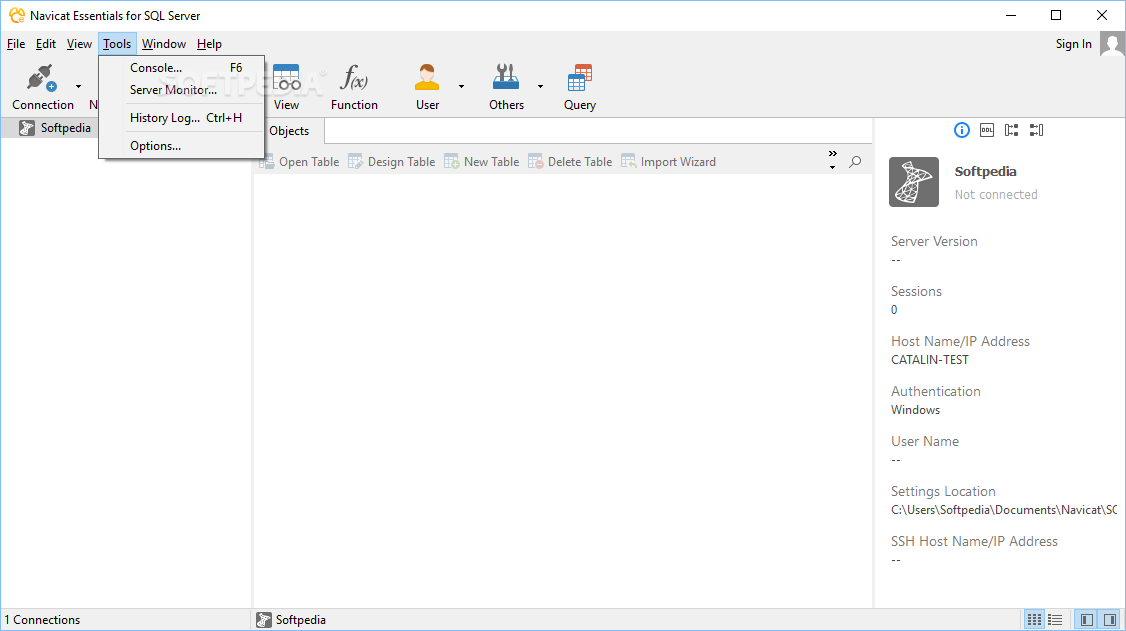Click the Softpedia SQL Server connection thumbnail
The width and height of the screenshot is (1126, 631).
click(x=913, y=182)
